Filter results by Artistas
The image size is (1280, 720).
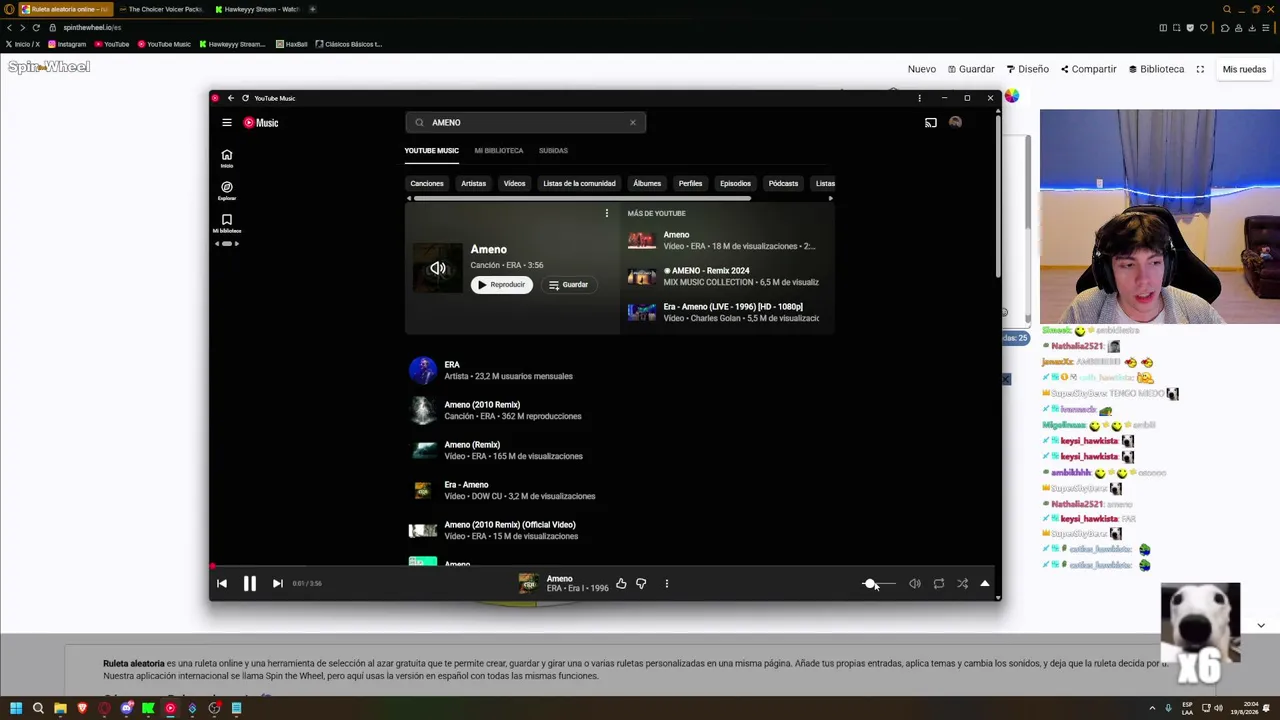[474, 184]
